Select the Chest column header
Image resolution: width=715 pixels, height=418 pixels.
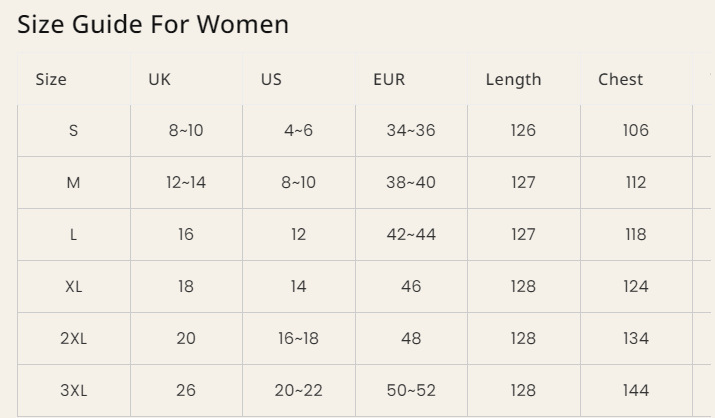[x=621, y=80]
